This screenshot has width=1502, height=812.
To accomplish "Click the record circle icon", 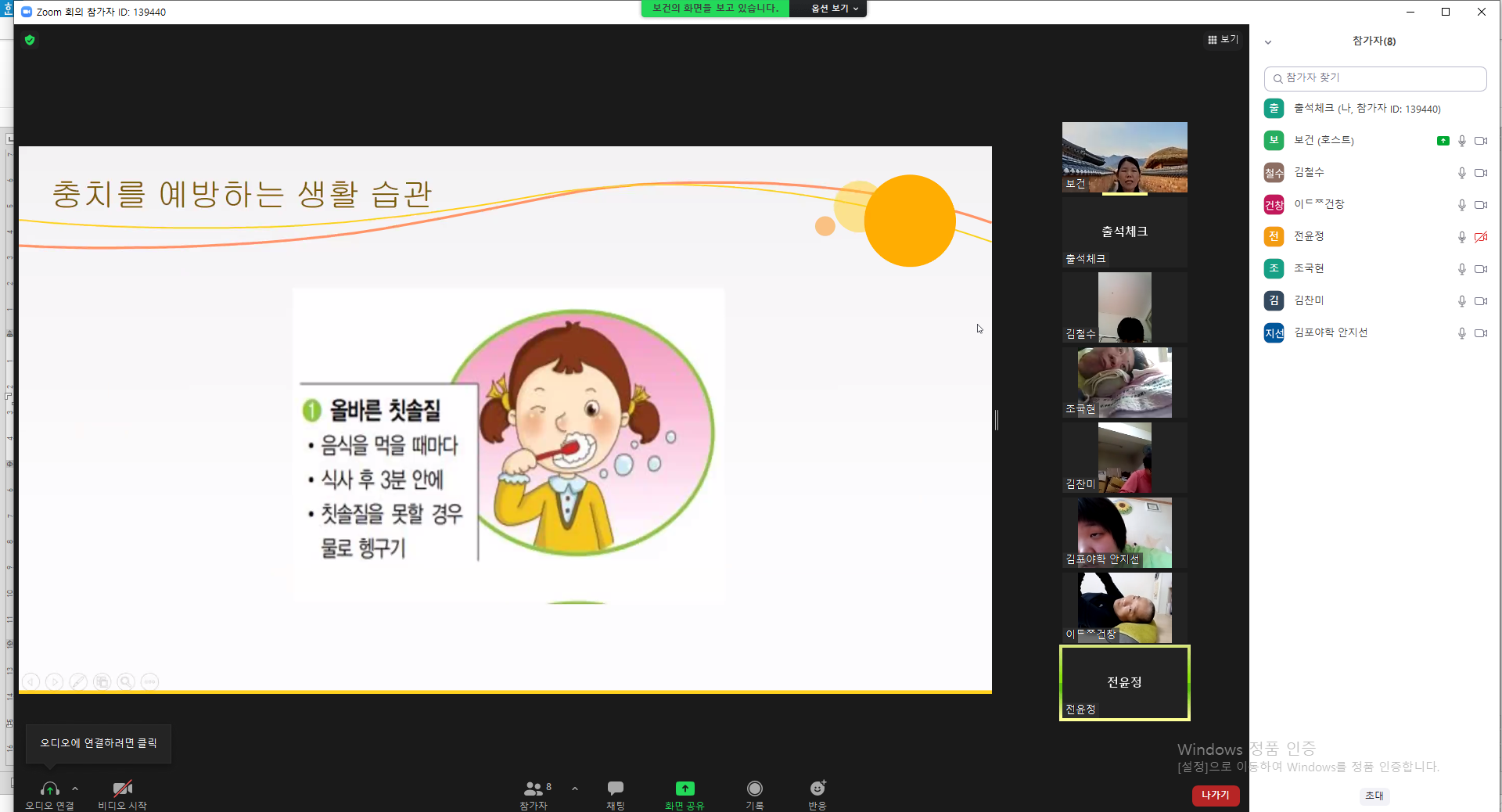I will click(x=754, y=789).
